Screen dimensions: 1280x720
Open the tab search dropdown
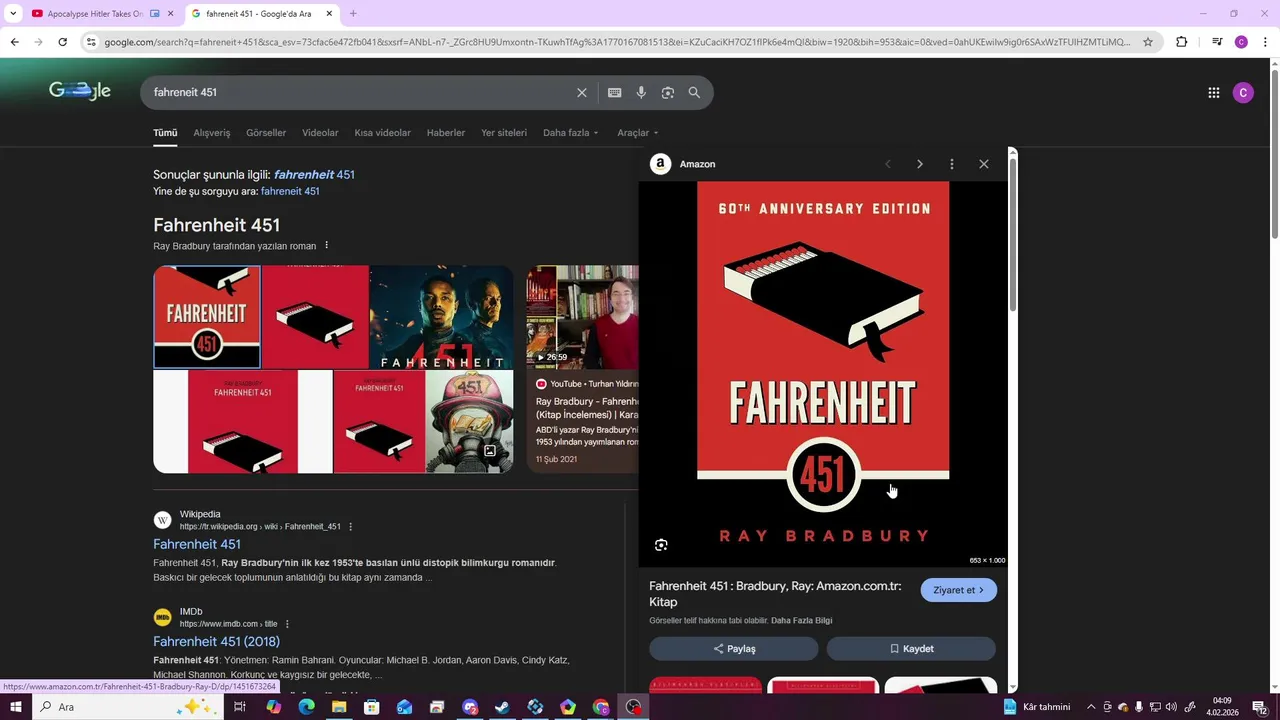tap(13, 14)
